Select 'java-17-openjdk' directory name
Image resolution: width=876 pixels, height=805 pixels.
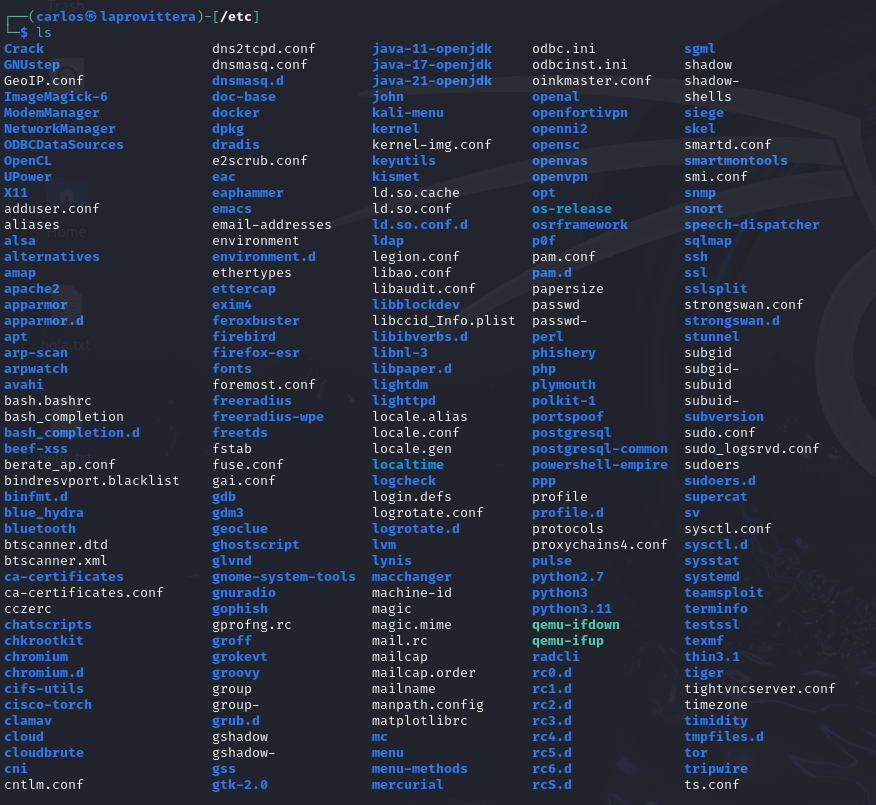432,65
